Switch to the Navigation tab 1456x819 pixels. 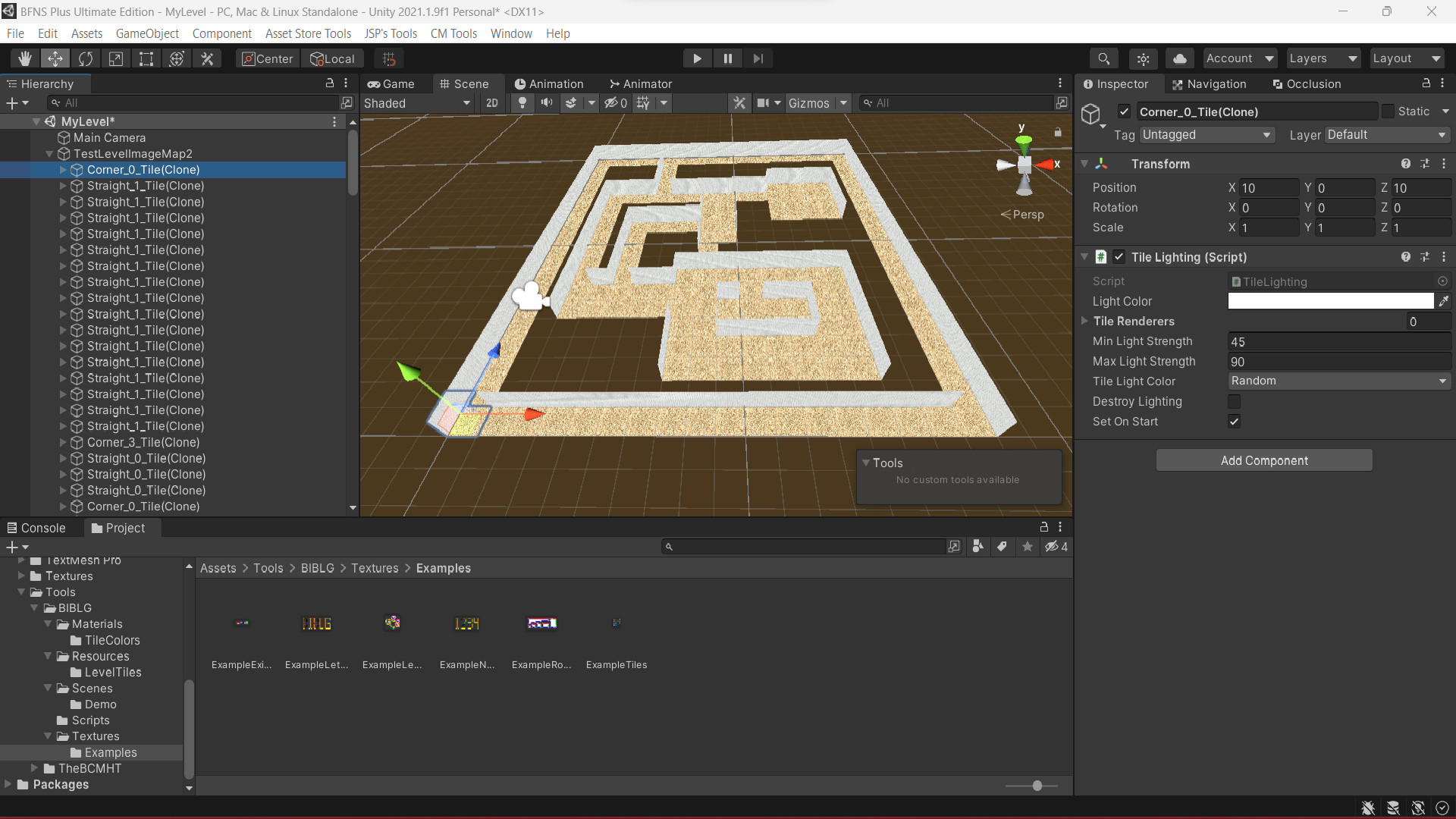point(1215,83)
